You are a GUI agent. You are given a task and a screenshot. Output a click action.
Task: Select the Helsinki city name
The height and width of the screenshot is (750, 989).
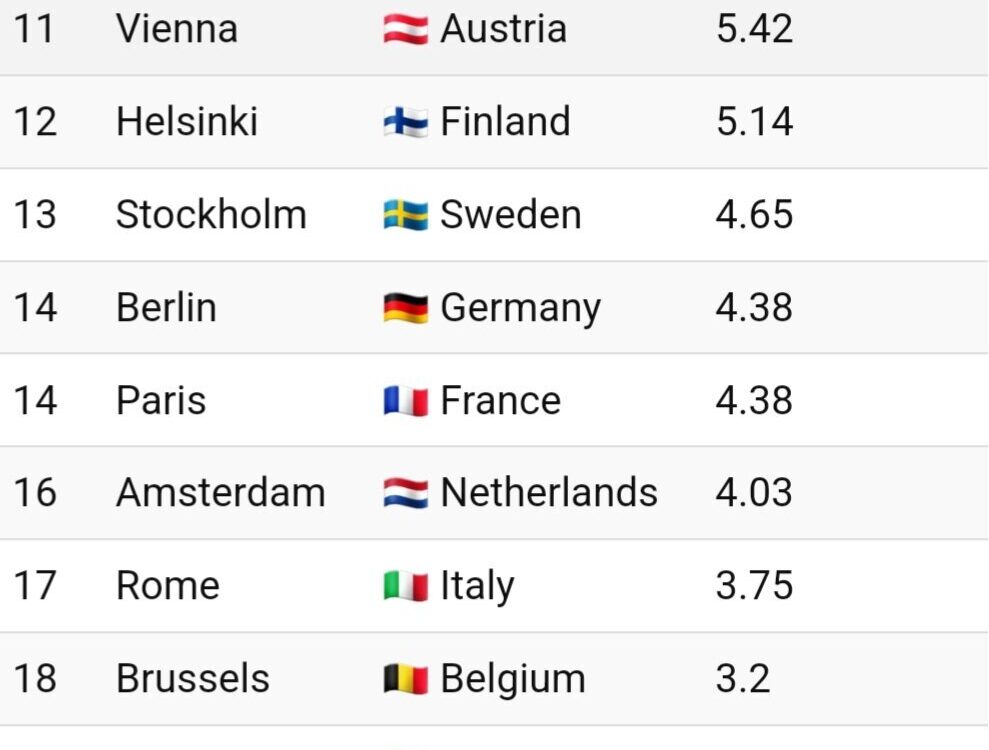[x=187, y=121]
